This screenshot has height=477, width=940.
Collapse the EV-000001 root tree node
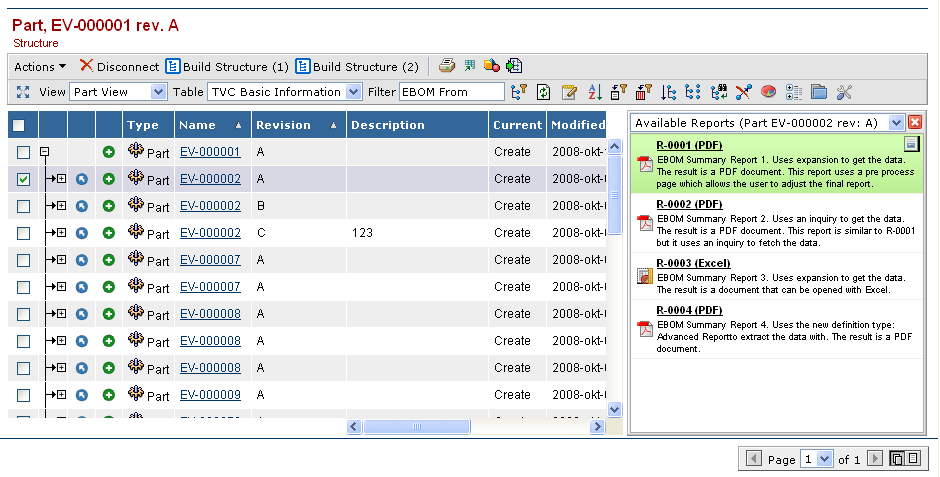[x=44, y=152]
